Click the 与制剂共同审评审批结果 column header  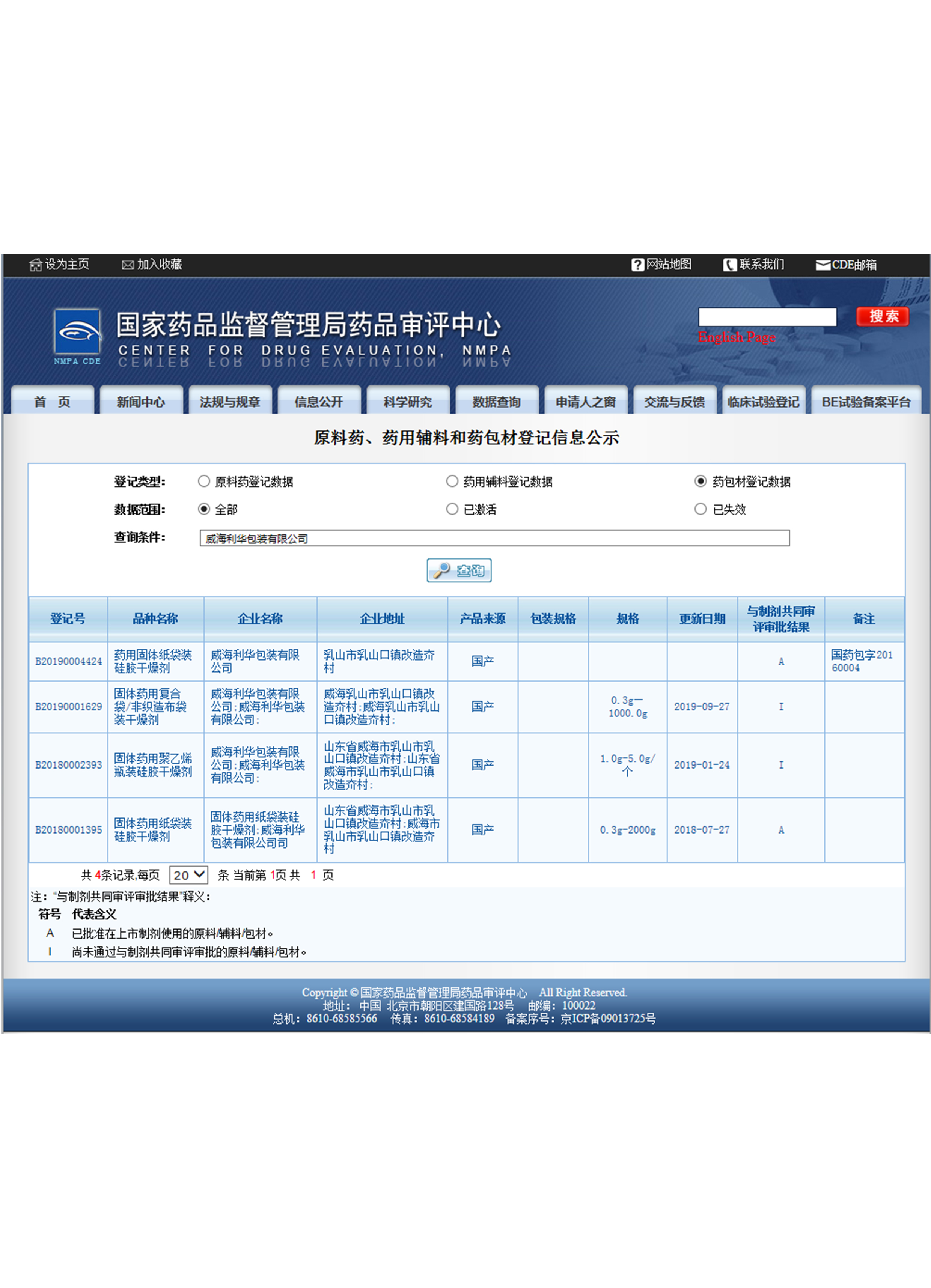[x=781, y=619]
